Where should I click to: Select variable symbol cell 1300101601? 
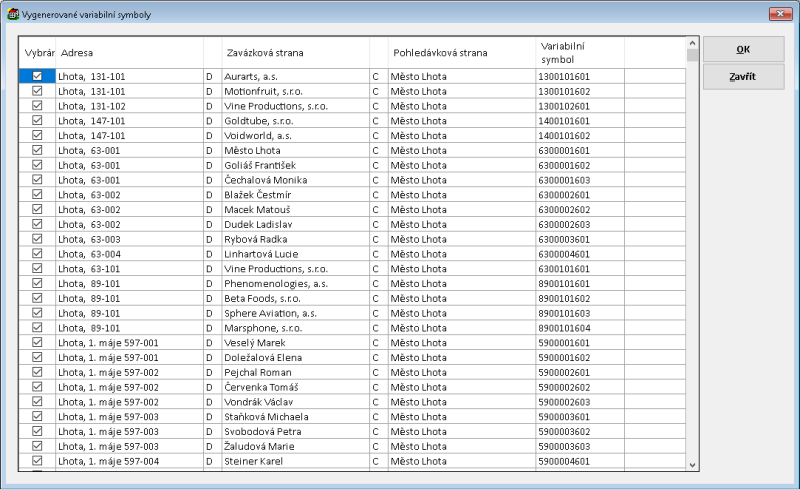click(x=579, y=76)
